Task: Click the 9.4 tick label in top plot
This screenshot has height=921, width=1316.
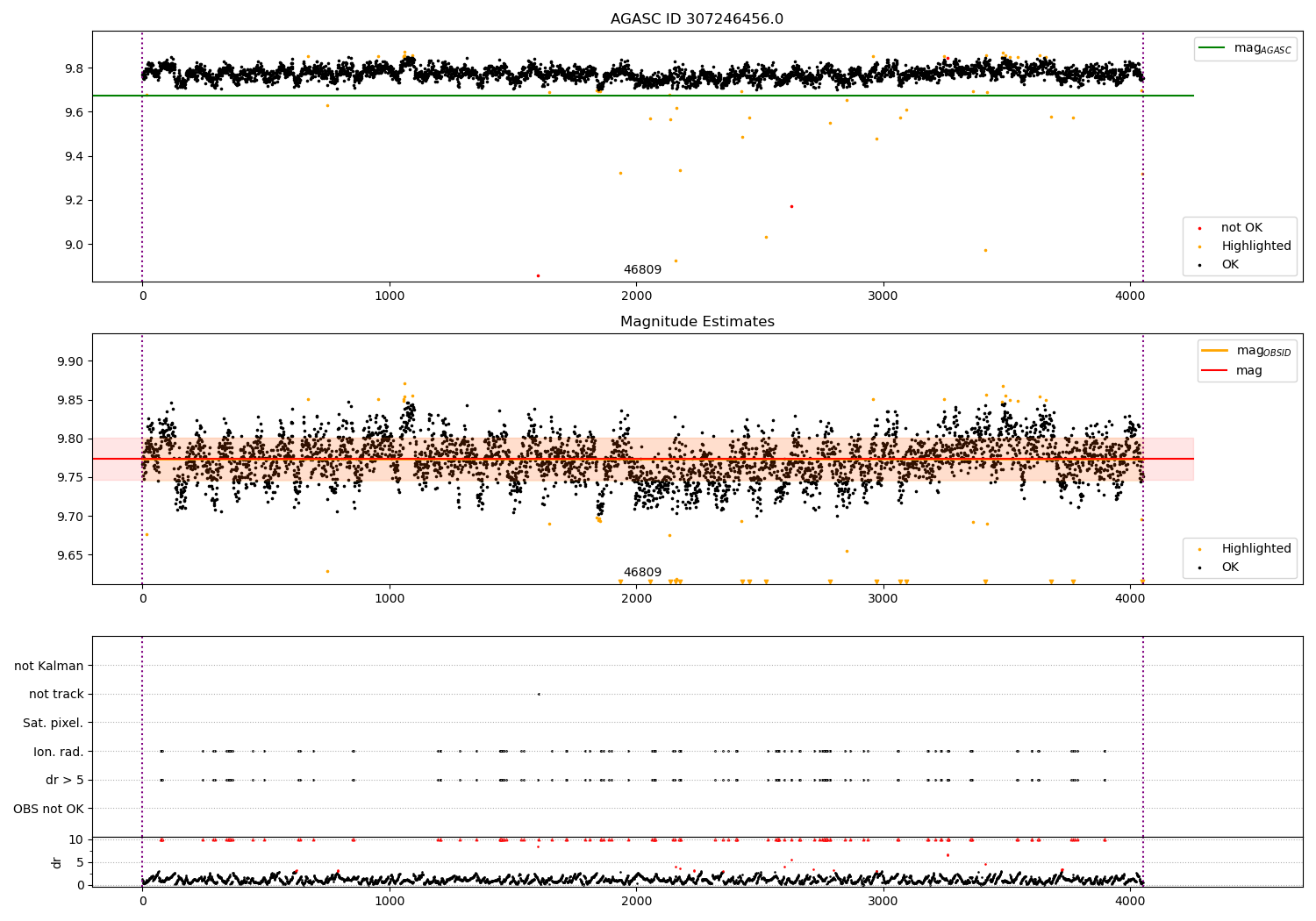Action: [x=74, y=157]
